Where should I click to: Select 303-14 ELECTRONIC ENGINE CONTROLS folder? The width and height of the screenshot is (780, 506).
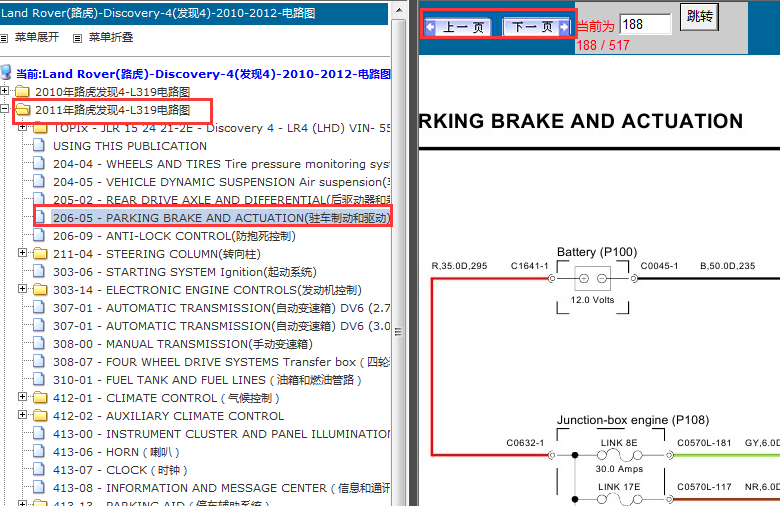click(207, 290)
